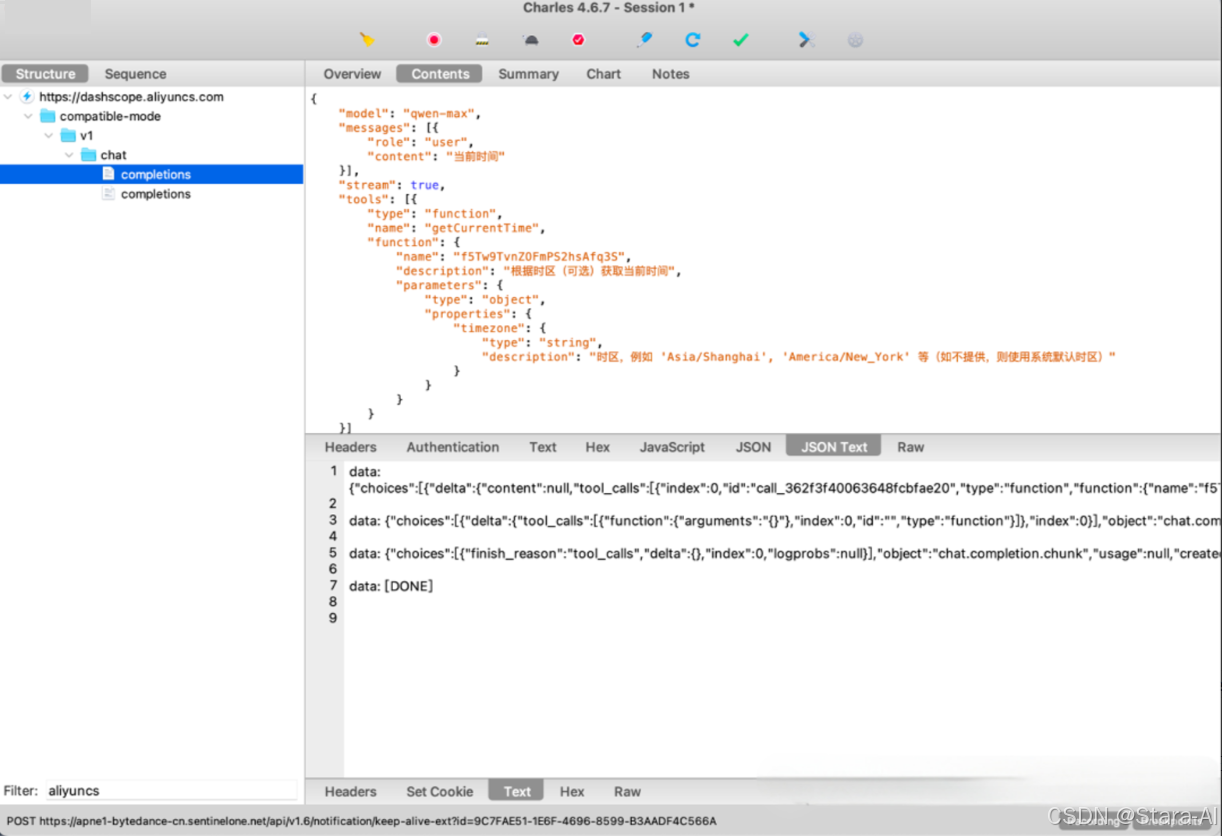Image resolution: width=1222 pixels, height=836 pixels.
Task: Show request Hex tab
Action: coord(598,447)
